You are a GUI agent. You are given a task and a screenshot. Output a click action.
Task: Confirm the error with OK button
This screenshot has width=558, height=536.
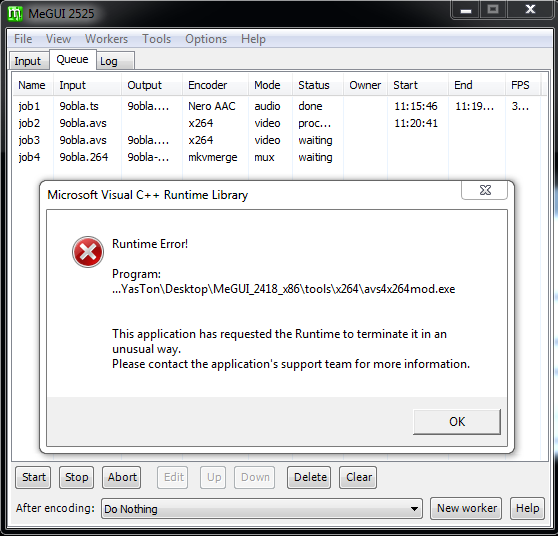[457, 422]
